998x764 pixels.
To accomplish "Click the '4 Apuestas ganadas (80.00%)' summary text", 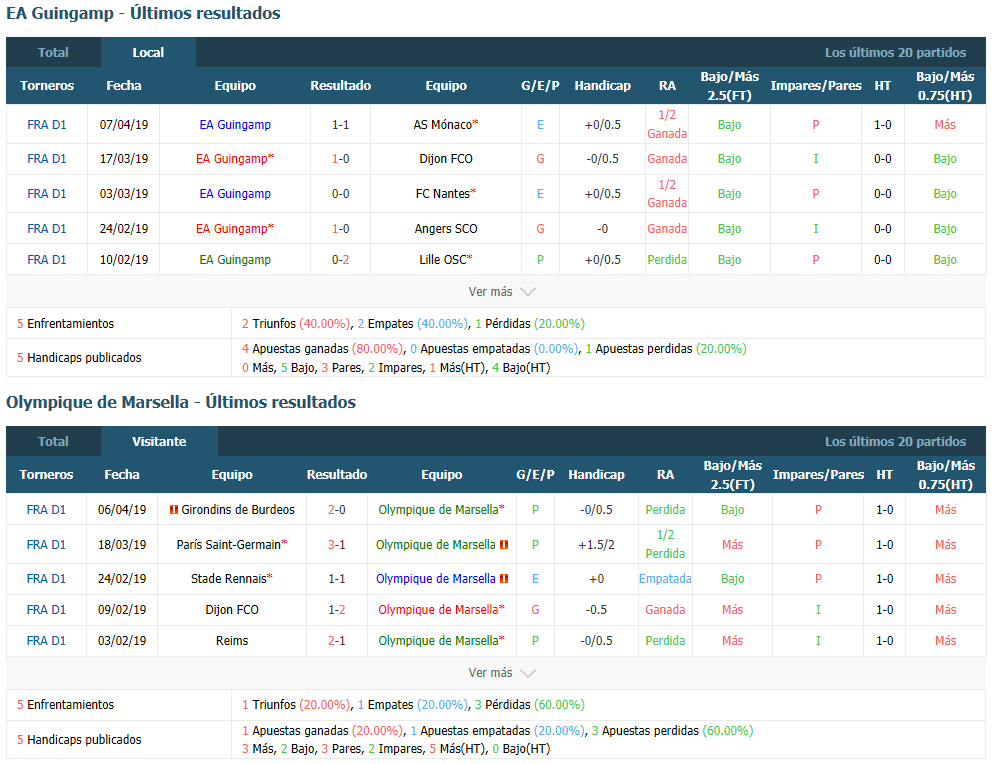I will click(322, 349).
